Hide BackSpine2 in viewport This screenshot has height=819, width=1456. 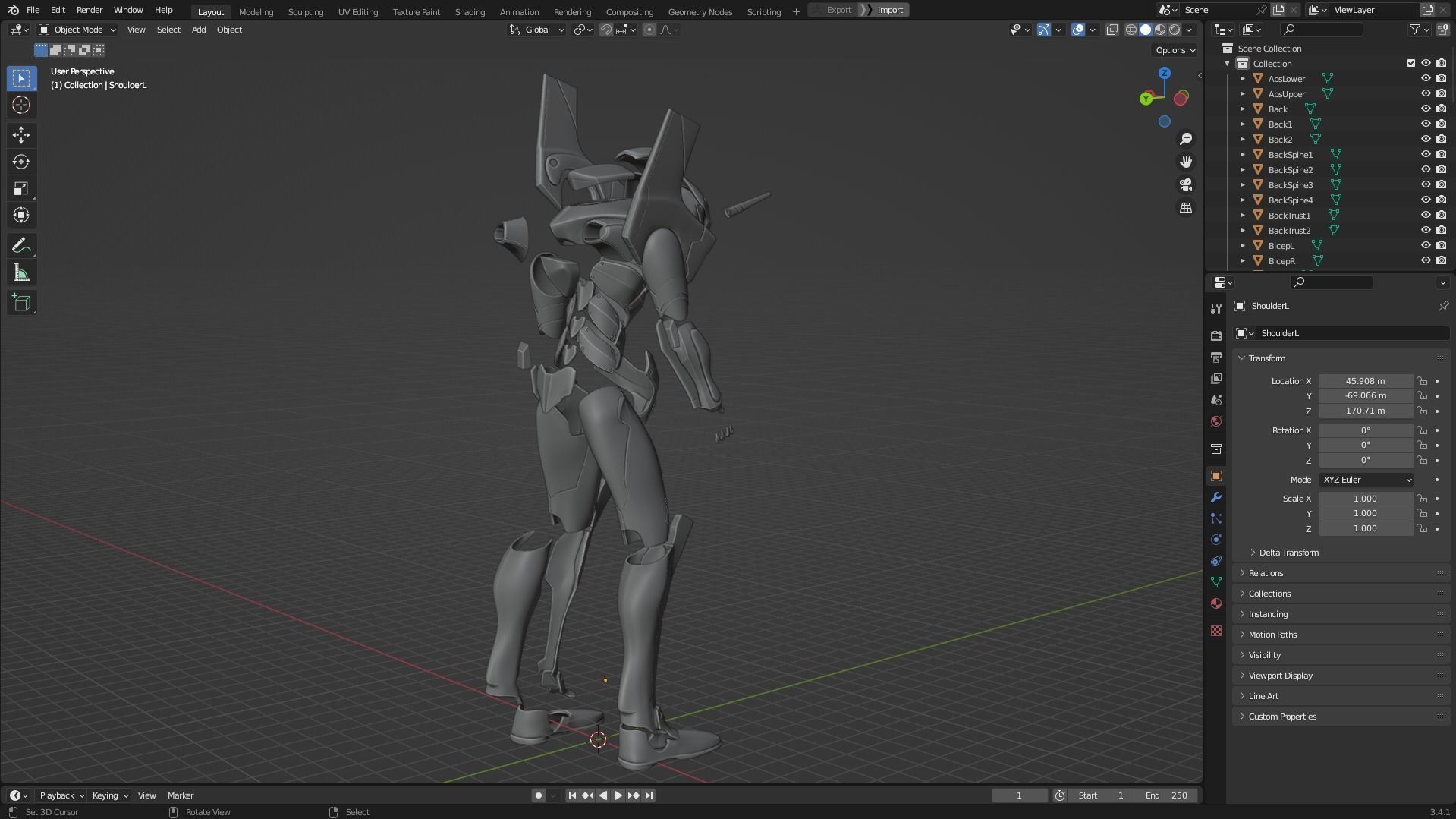(x=1426, y=169)
